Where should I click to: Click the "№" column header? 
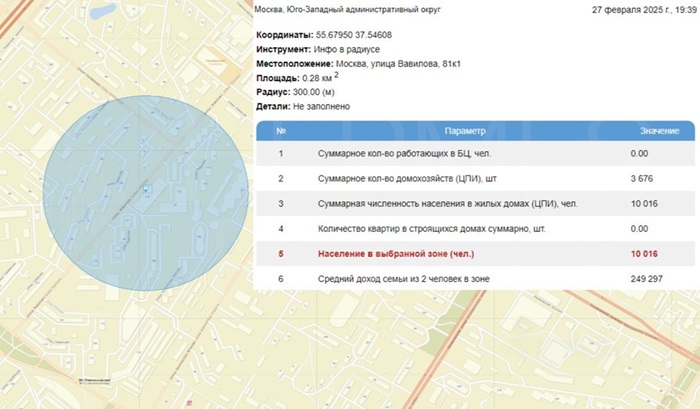(281, 131)
